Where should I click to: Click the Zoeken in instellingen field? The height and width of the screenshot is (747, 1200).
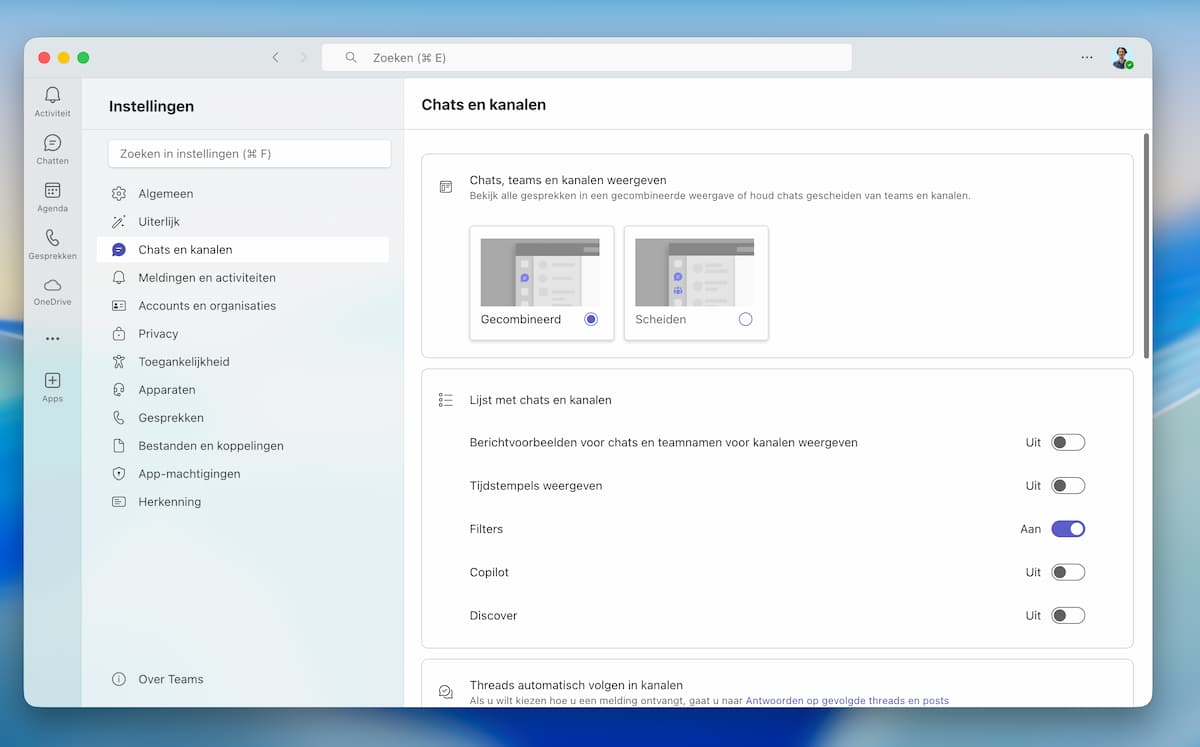coord(249,154)
